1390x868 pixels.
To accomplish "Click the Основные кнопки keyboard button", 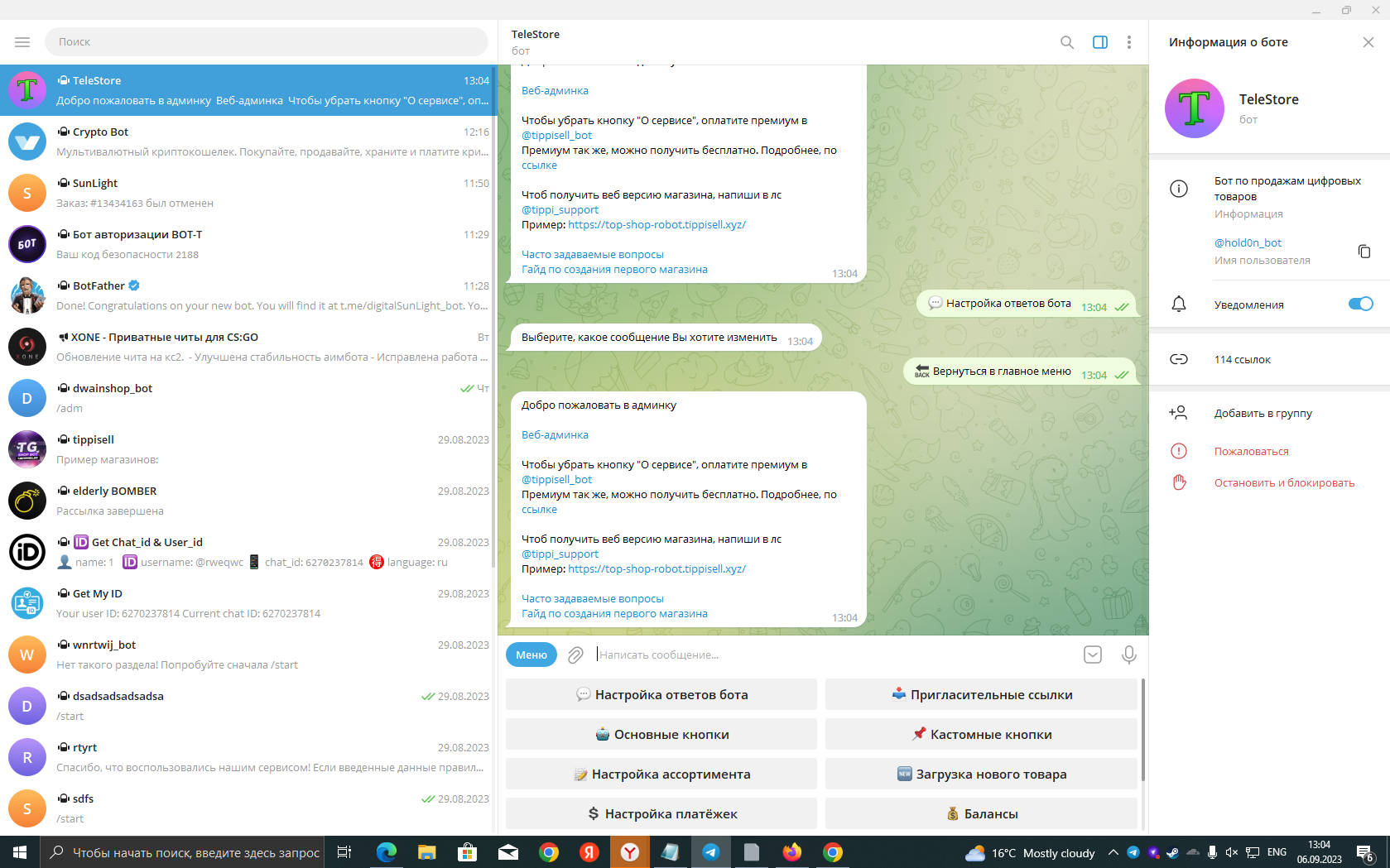I will tap(661, 734).
